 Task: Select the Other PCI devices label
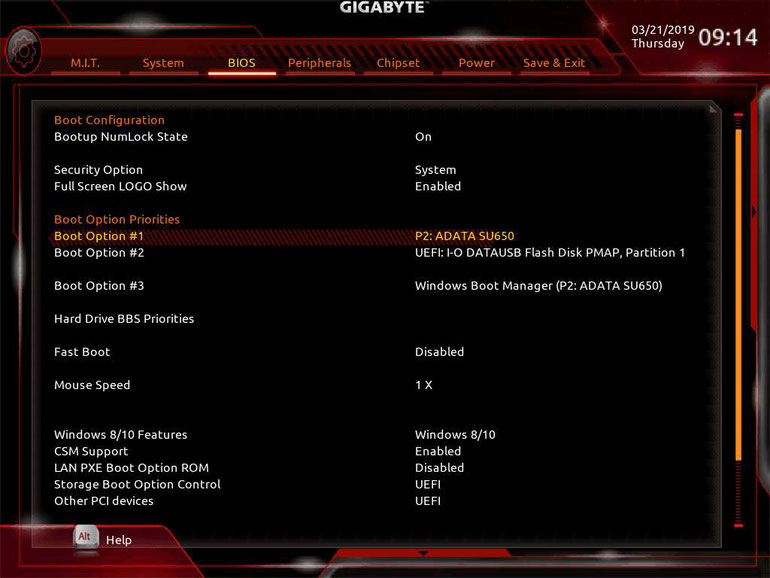point(104,501)
